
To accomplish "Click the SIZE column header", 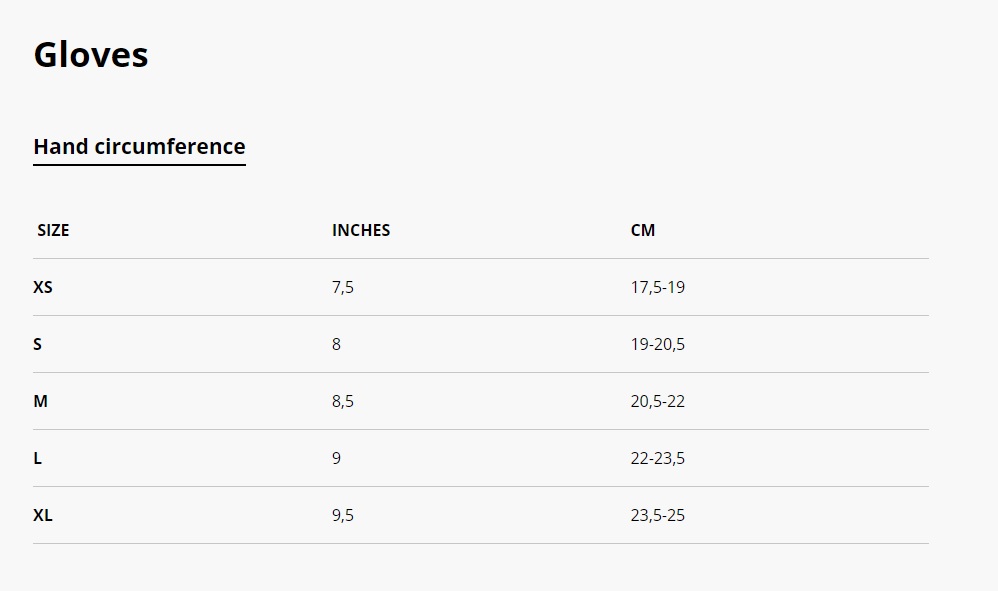I will (x=53, y=230).
